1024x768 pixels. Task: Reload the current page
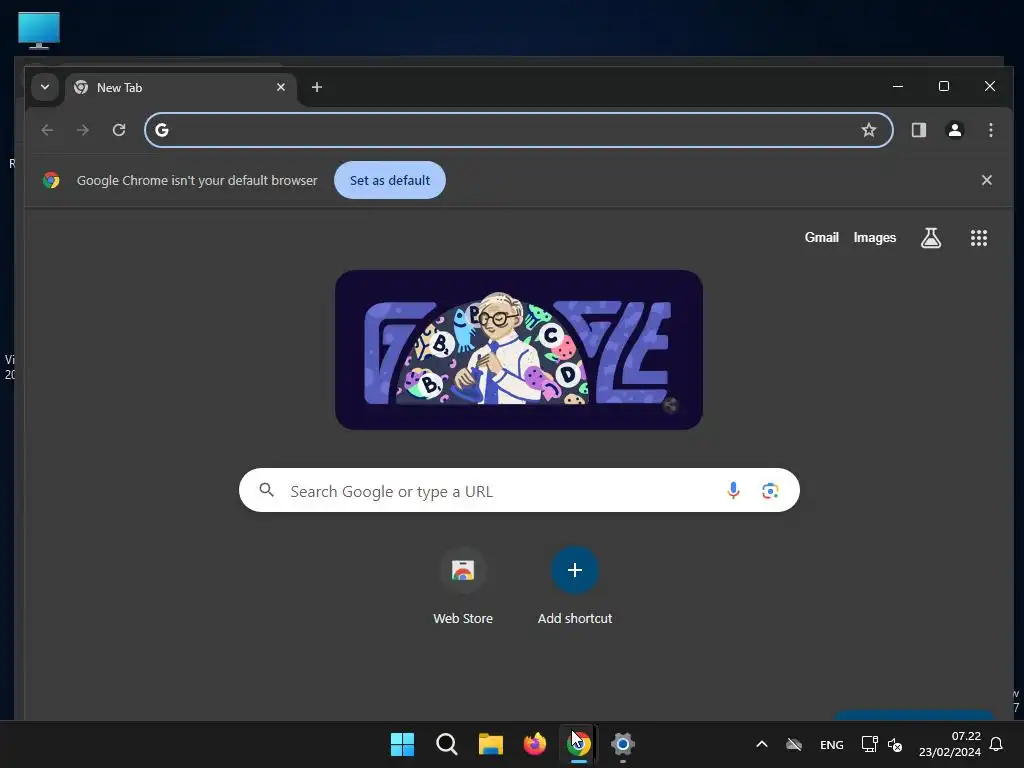119,130
